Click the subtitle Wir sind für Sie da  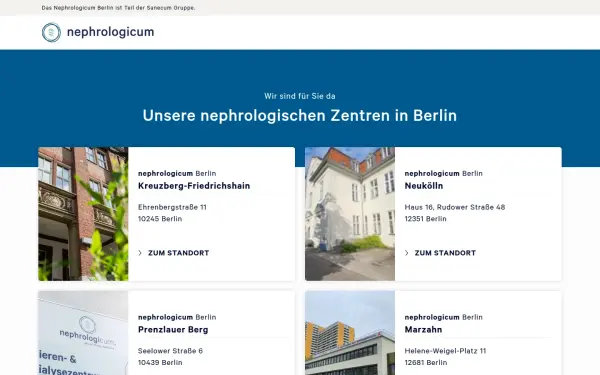click(300, 96)
